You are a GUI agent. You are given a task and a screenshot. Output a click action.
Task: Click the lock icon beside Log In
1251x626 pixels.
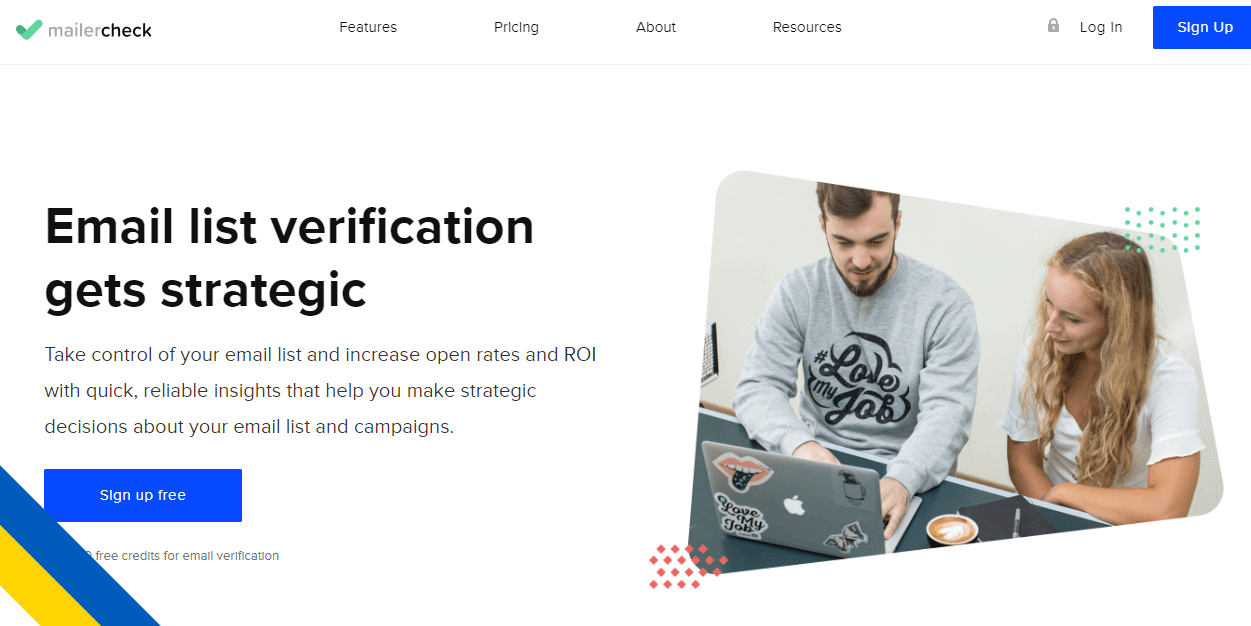1053,26
